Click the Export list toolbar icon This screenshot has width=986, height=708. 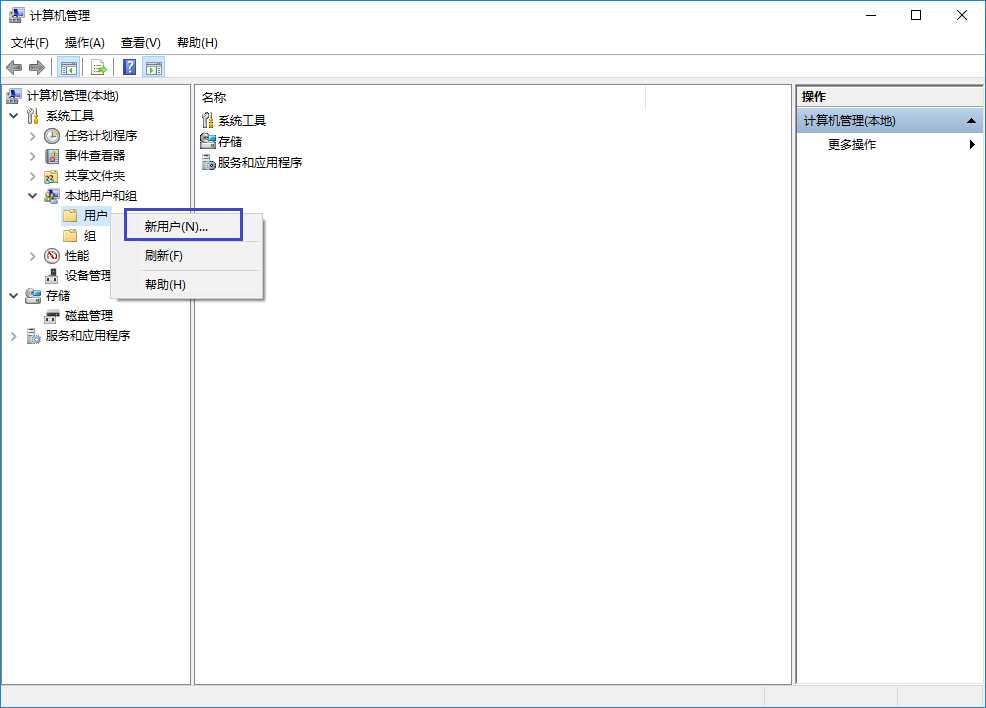(99, 67)
